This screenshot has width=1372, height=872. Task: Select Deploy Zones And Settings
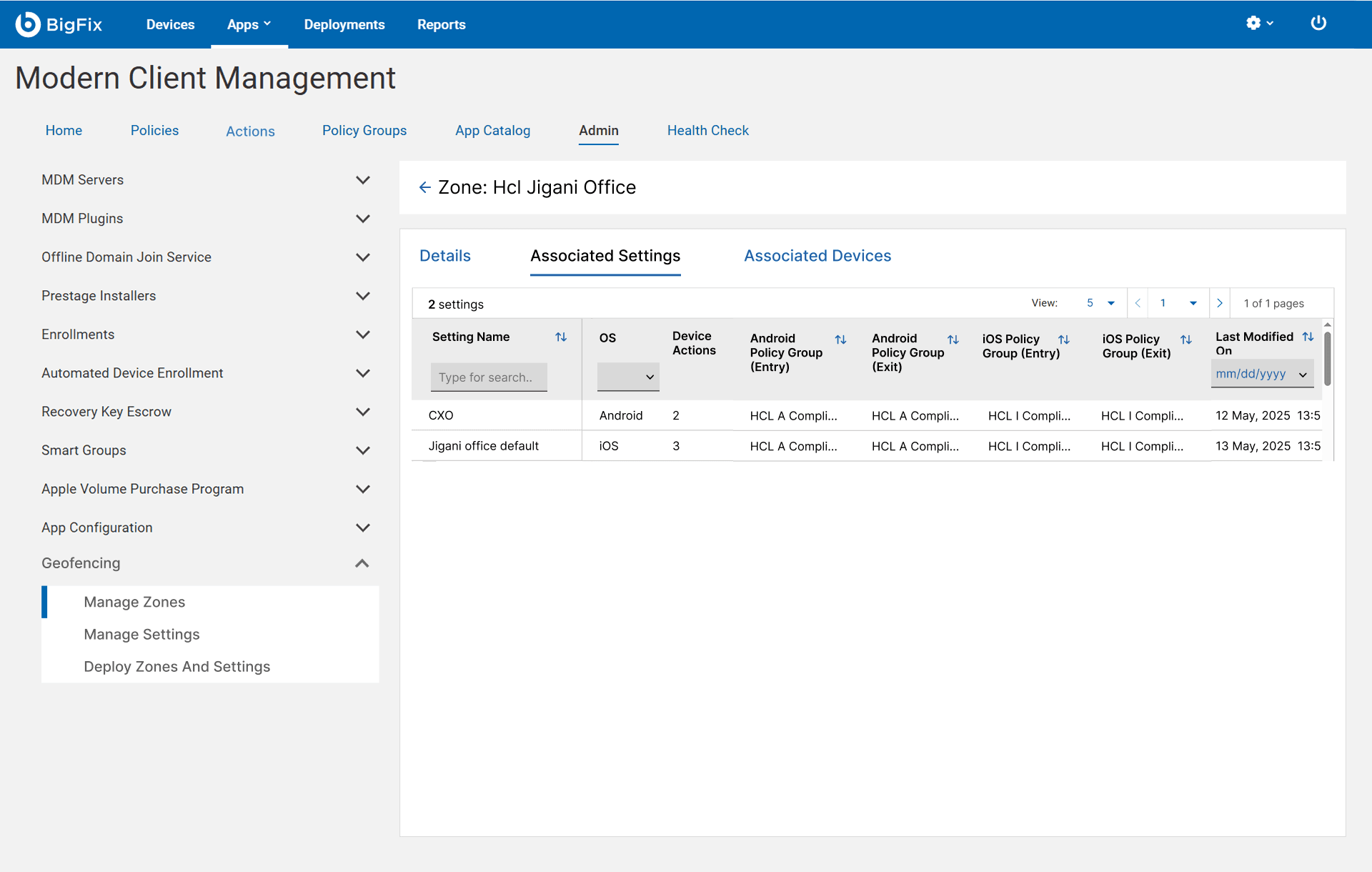pos(177,666)
